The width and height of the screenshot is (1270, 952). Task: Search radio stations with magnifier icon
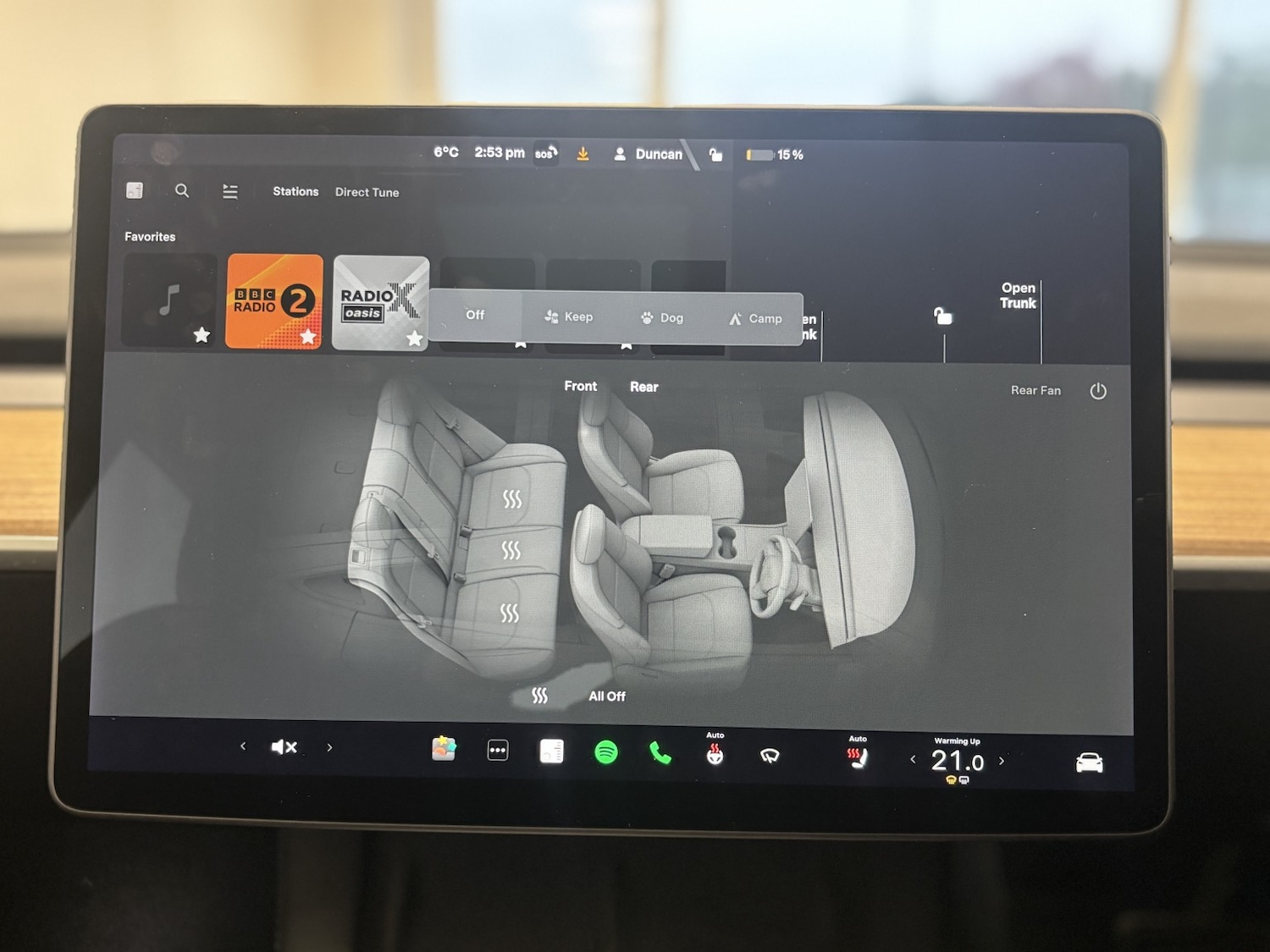[x=182, y=191]
